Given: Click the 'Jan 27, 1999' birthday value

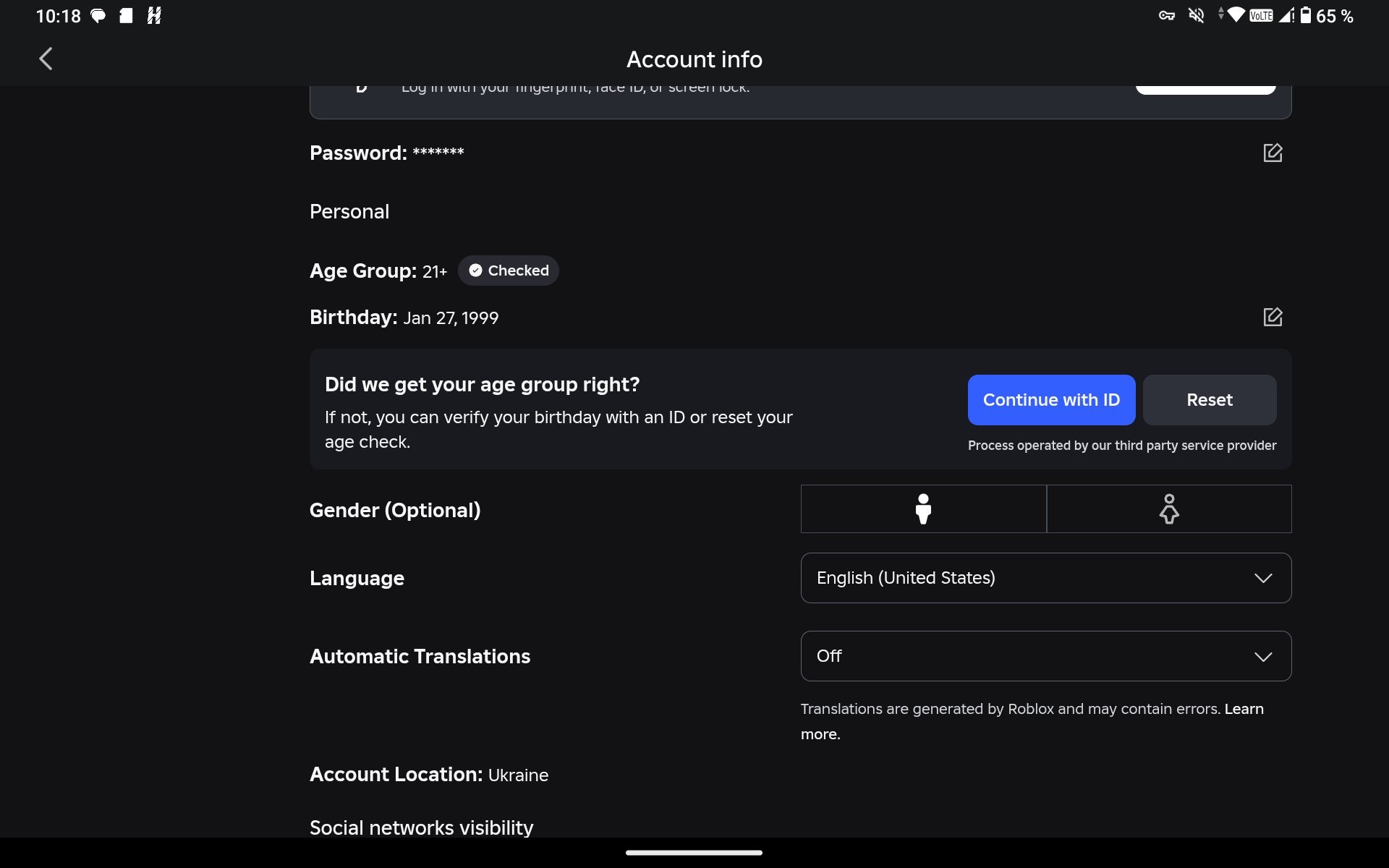Looking at the screenshot, I should (451, 318).
